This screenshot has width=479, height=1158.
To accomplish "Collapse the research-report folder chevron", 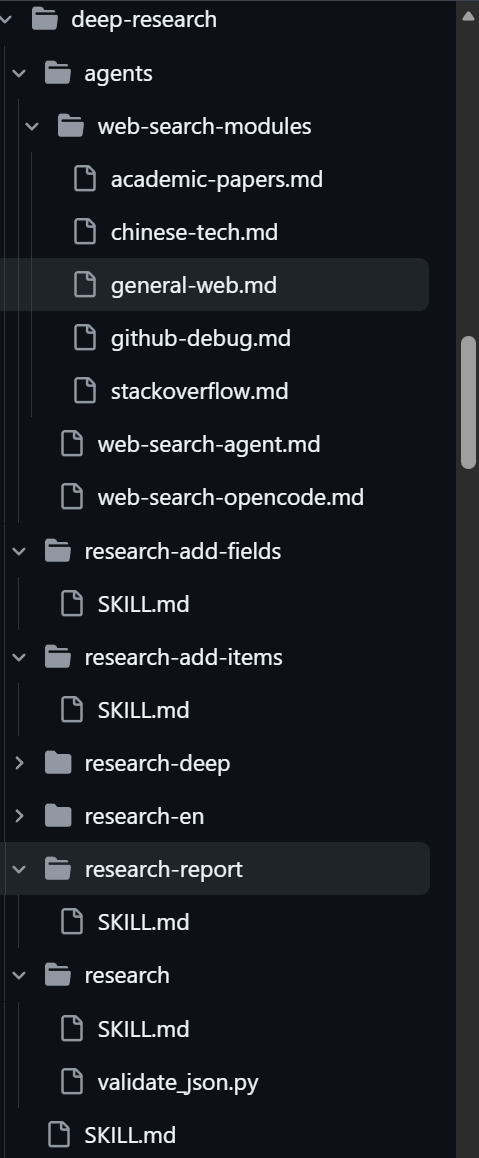I will click(x=19, y=869).
